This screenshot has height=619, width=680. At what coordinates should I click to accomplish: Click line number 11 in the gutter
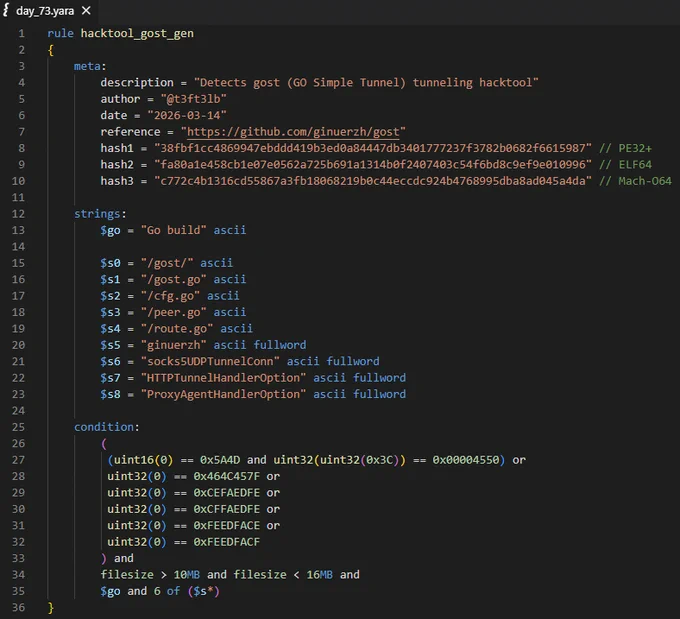18,197
